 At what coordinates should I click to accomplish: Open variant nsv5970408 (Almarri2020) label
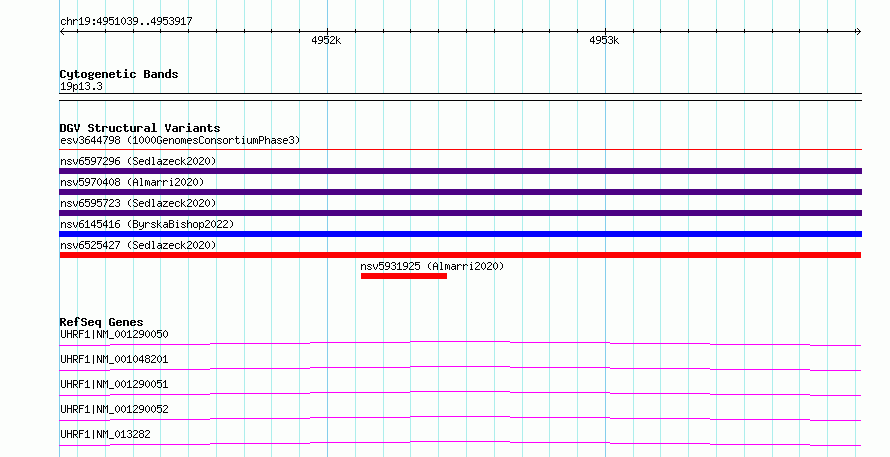(132, 182)
